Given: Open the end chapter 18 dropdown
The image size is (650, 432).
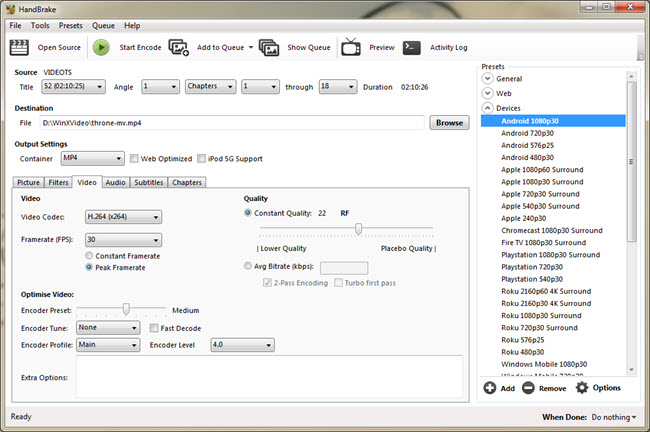Looking at the screenshot, I should [338, 87].
